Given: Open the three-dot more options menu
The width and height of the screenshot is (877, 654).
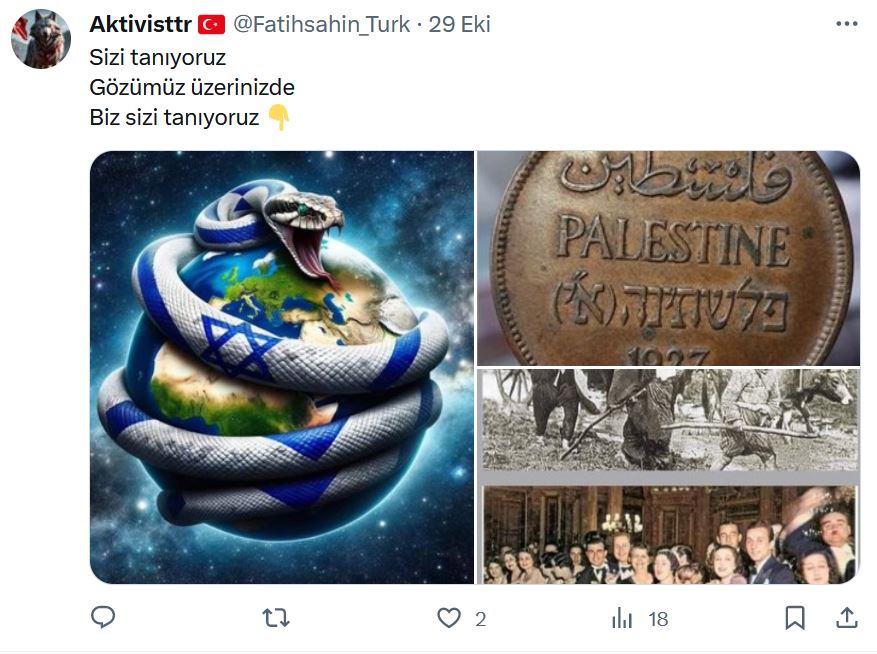Looking at the screenshot, I should 847,24.
